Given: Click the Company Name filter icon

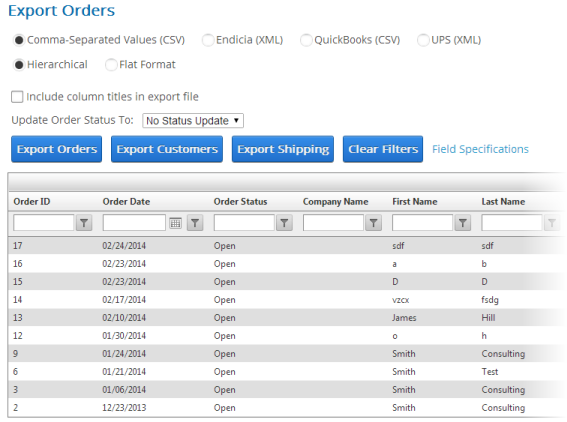Looking at the screenshot, I should pyautogui.click(x=374, y=223).
